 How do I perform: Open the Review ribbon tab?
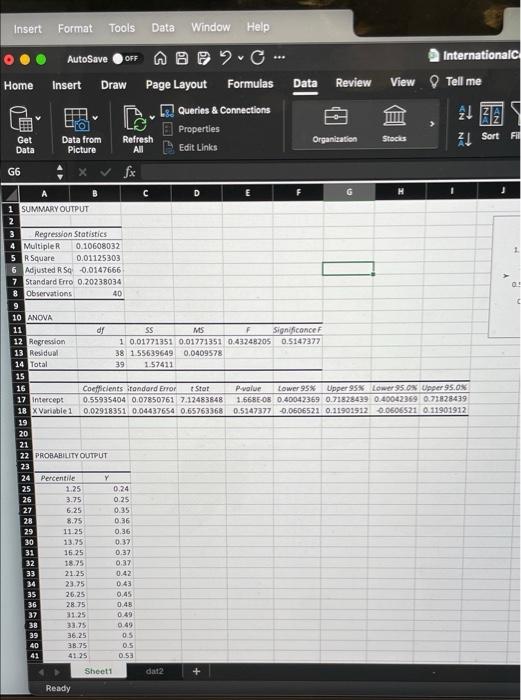353,83
